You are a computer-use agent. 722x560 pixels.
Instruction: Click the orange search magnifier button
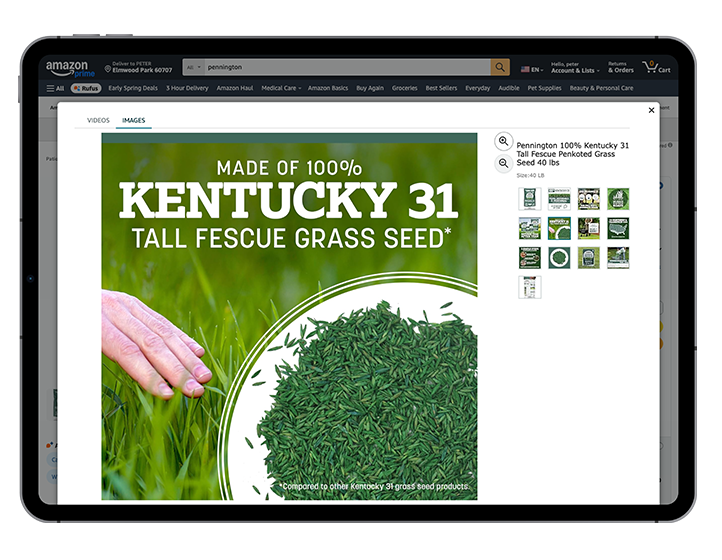pyautogui.click(x=500, y=67)
